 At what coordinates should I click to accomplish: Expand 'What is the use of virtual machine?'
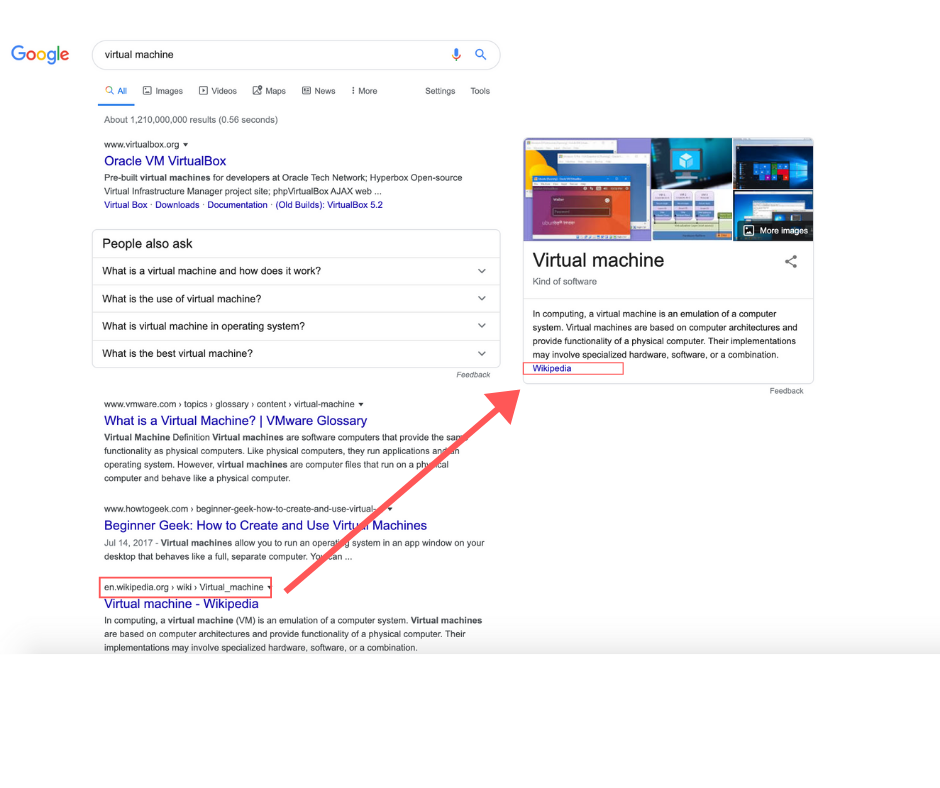coord(296,299)
